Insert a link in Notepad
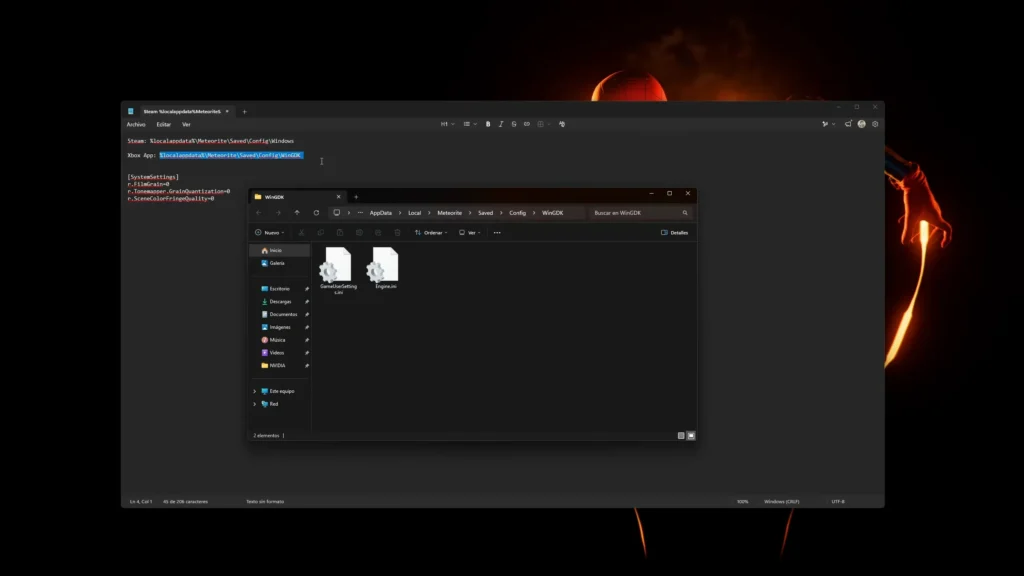This screenshot has height=576, width=1024. click(527, 124)
